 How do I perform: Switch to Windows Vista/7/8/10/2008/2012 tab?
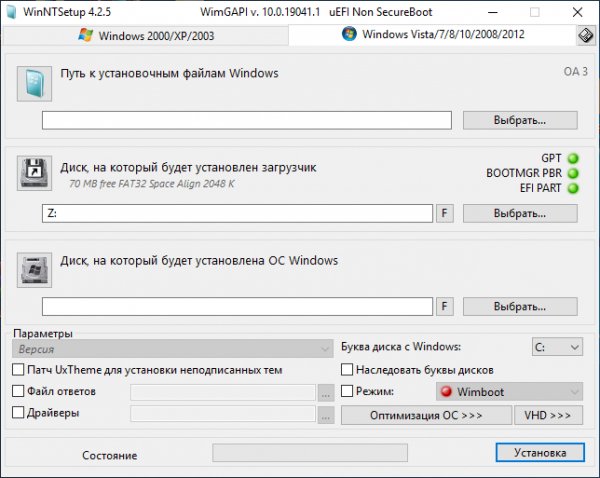[x=432, y=34]
